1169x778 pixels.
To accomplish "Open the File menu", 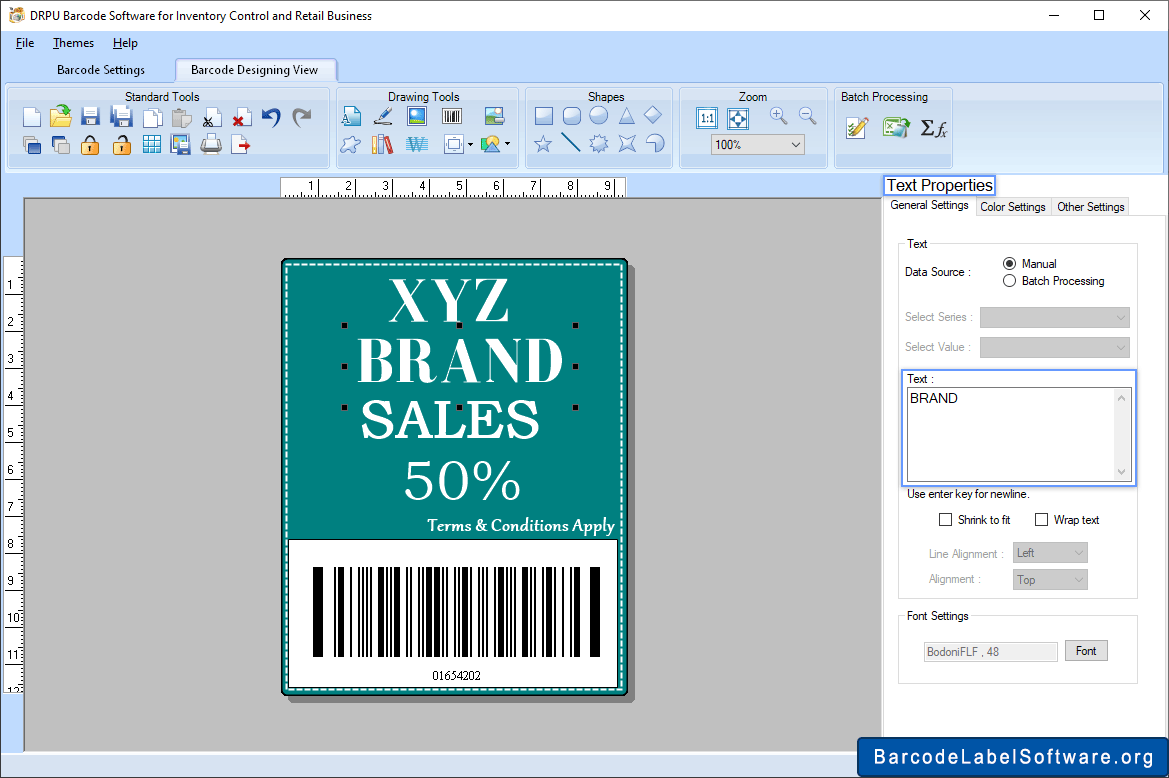I will (x=25, y=43).
